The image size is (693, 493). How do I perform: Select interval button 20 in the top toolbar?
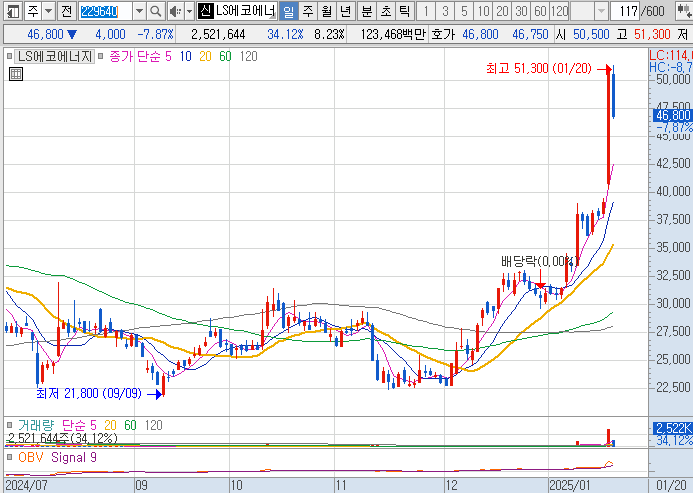503,11
